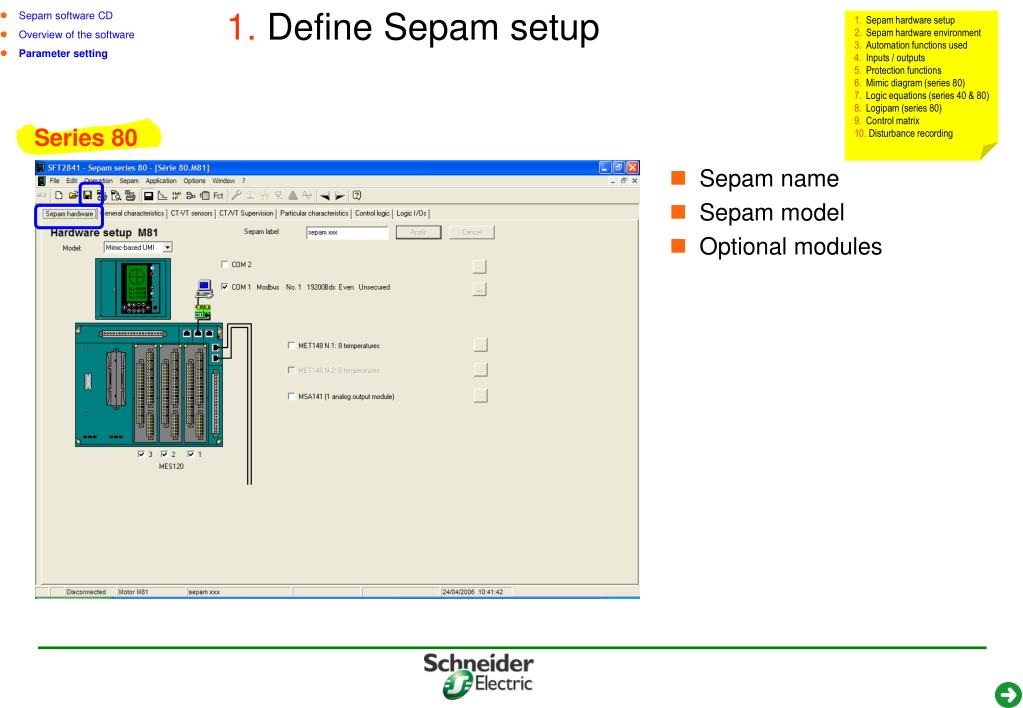Click the right-pointing black arrow toolbar icon
The width and height of the screenshot is (1023, 708).
(x=339, y=196)
